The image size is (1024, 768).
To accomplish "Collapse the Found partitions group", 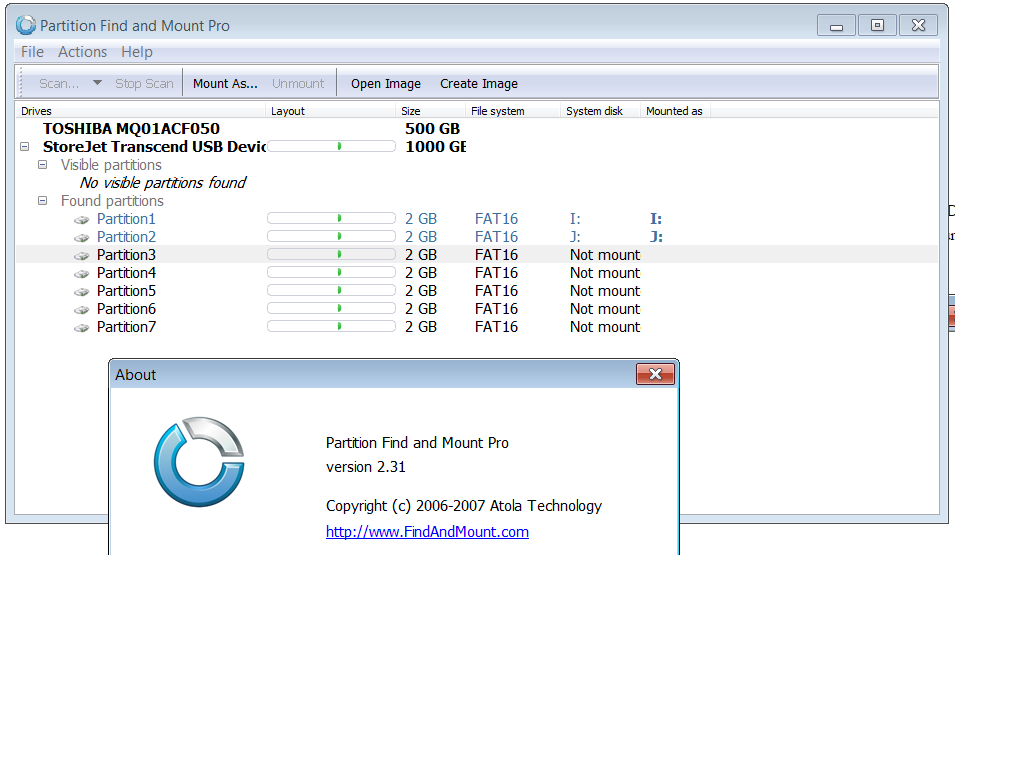I will (x=42, y=200).
